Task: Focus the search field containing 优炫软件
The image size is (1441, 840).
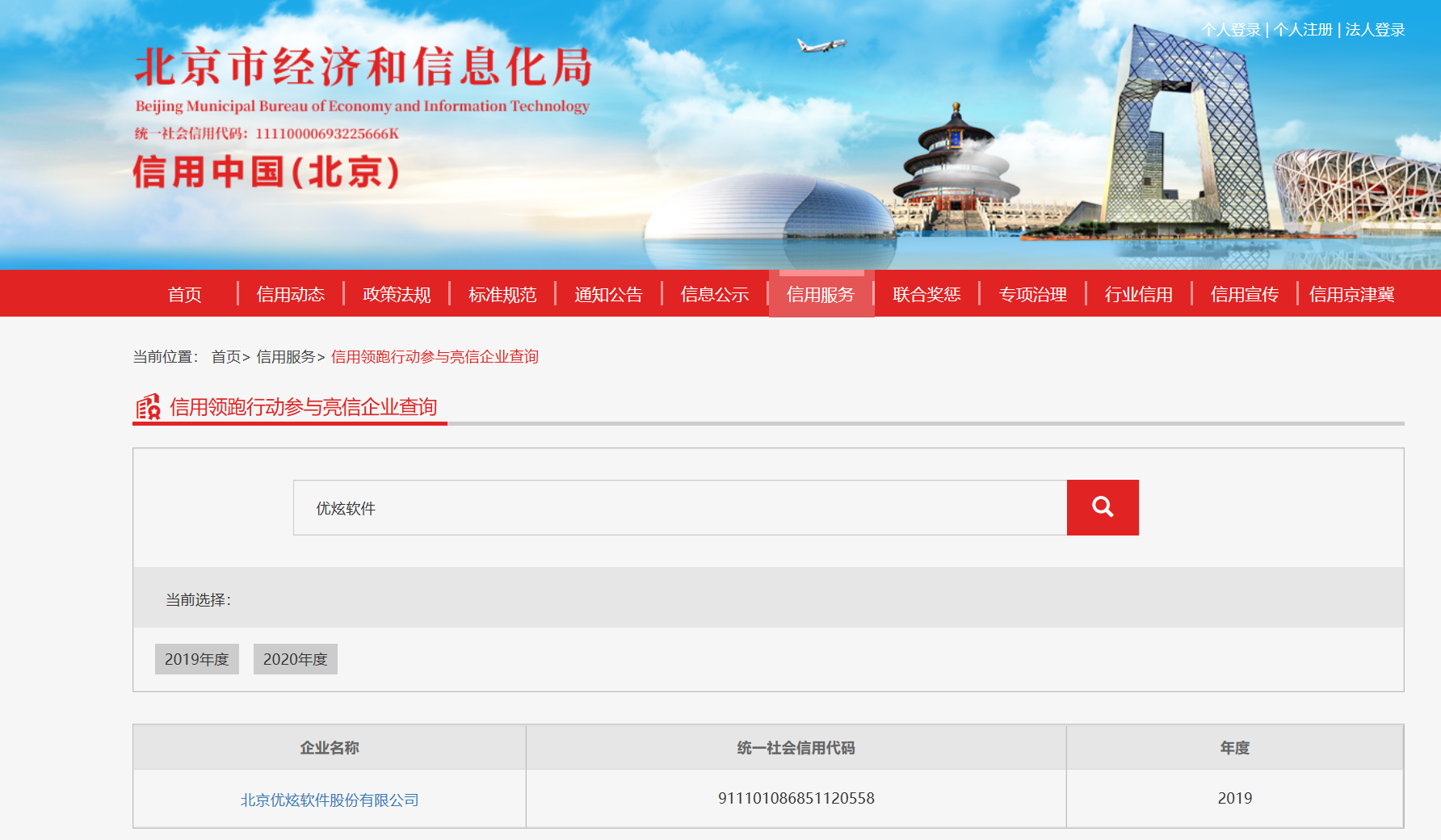Action: [x=678, y=508]
